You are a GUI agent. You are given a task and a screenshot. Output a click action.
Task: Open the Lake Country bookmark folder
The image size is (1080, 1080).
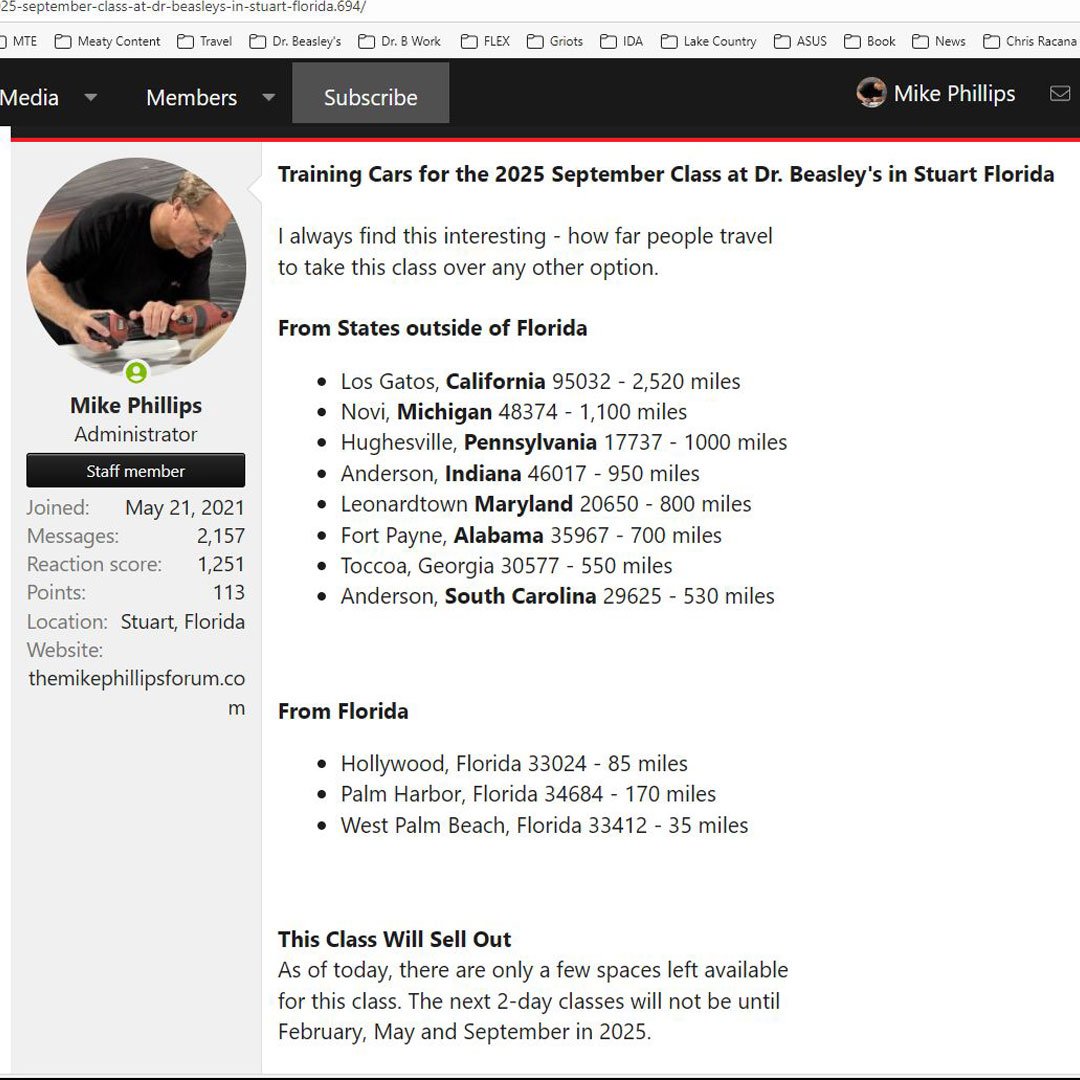pos(708,41)
